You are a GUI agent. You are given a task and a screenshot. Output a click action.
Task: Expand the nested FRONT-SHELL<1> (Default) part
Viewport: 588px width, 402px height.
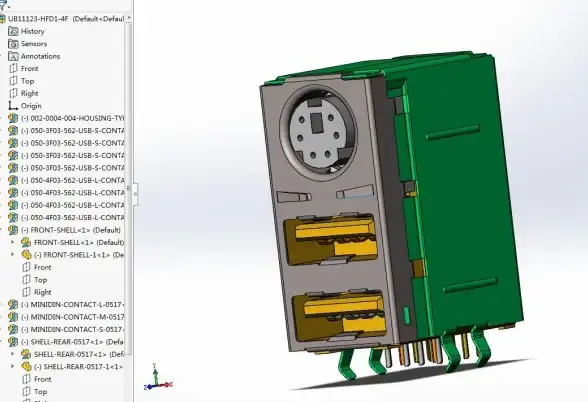pos(12,242)
